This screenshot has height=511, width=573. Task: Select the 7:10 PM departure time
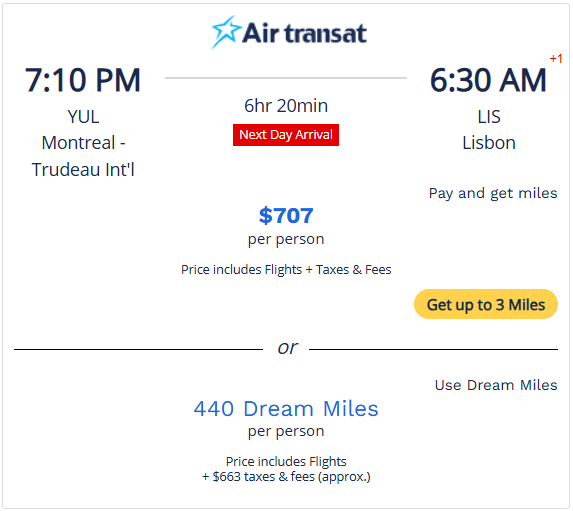(x=83, y=80)
